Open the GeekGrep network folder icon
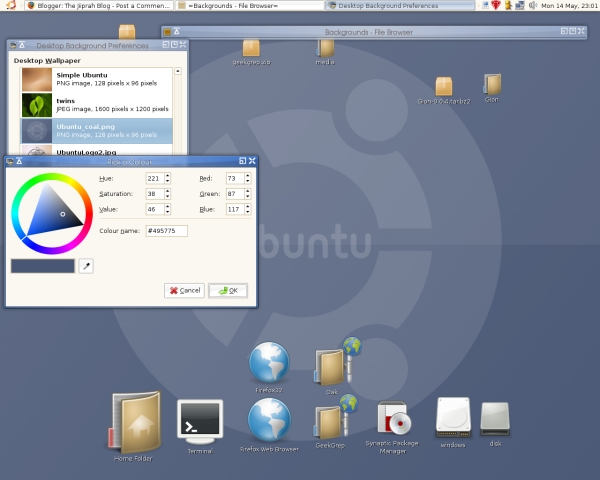 [335, 417]
